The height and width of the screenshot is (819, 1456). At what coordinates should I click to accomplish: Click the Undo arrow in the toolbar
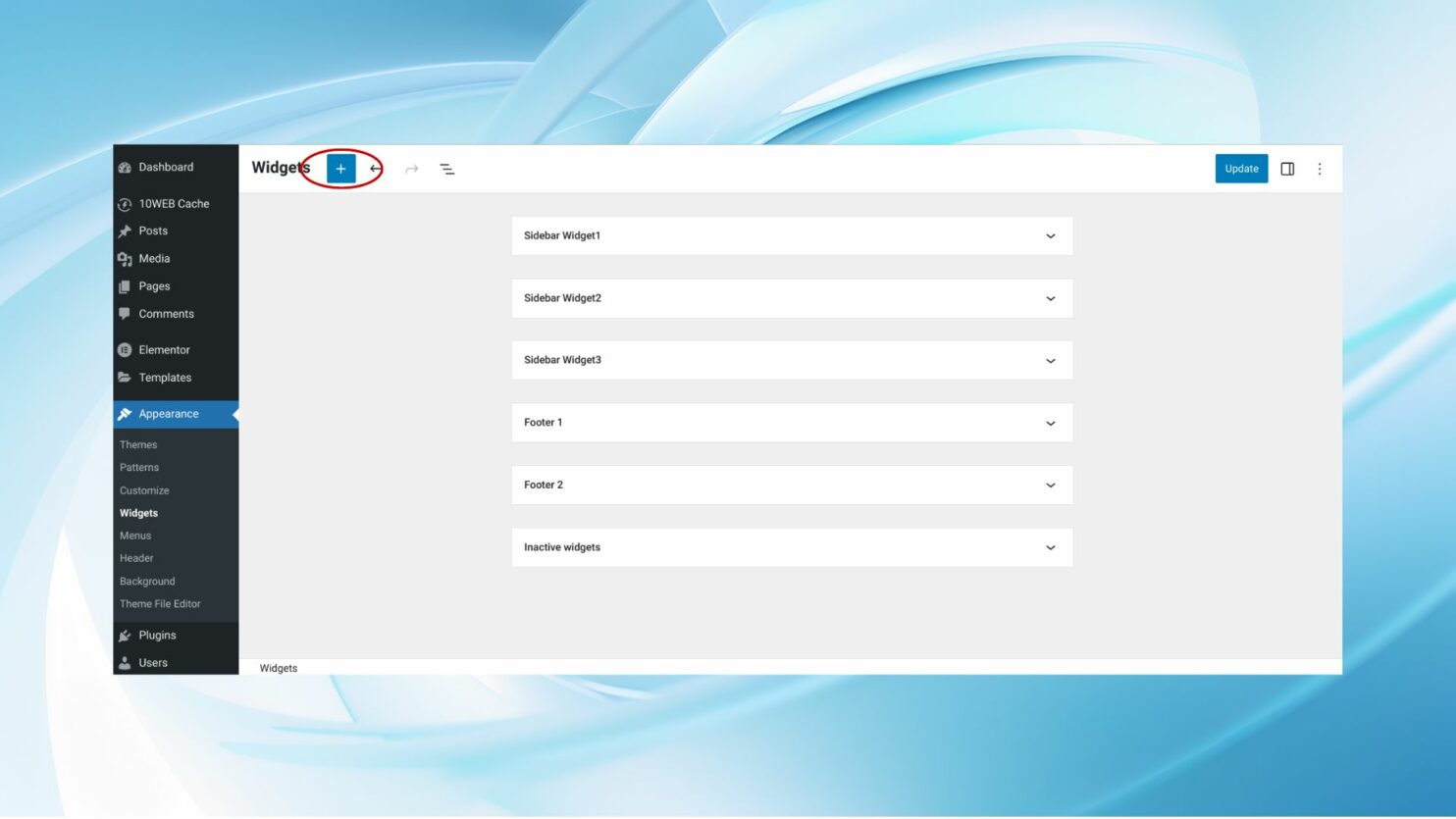[376, 168]
